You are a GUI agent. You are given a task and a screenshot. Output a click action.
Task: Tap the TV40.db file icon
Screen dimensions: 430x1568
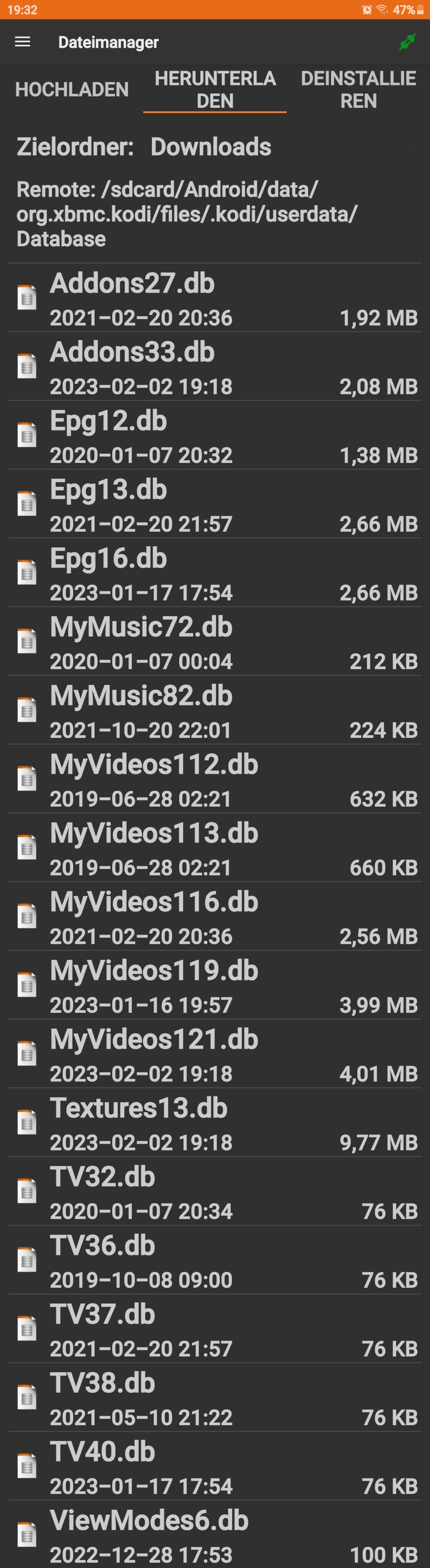(x=27, y=1466)
